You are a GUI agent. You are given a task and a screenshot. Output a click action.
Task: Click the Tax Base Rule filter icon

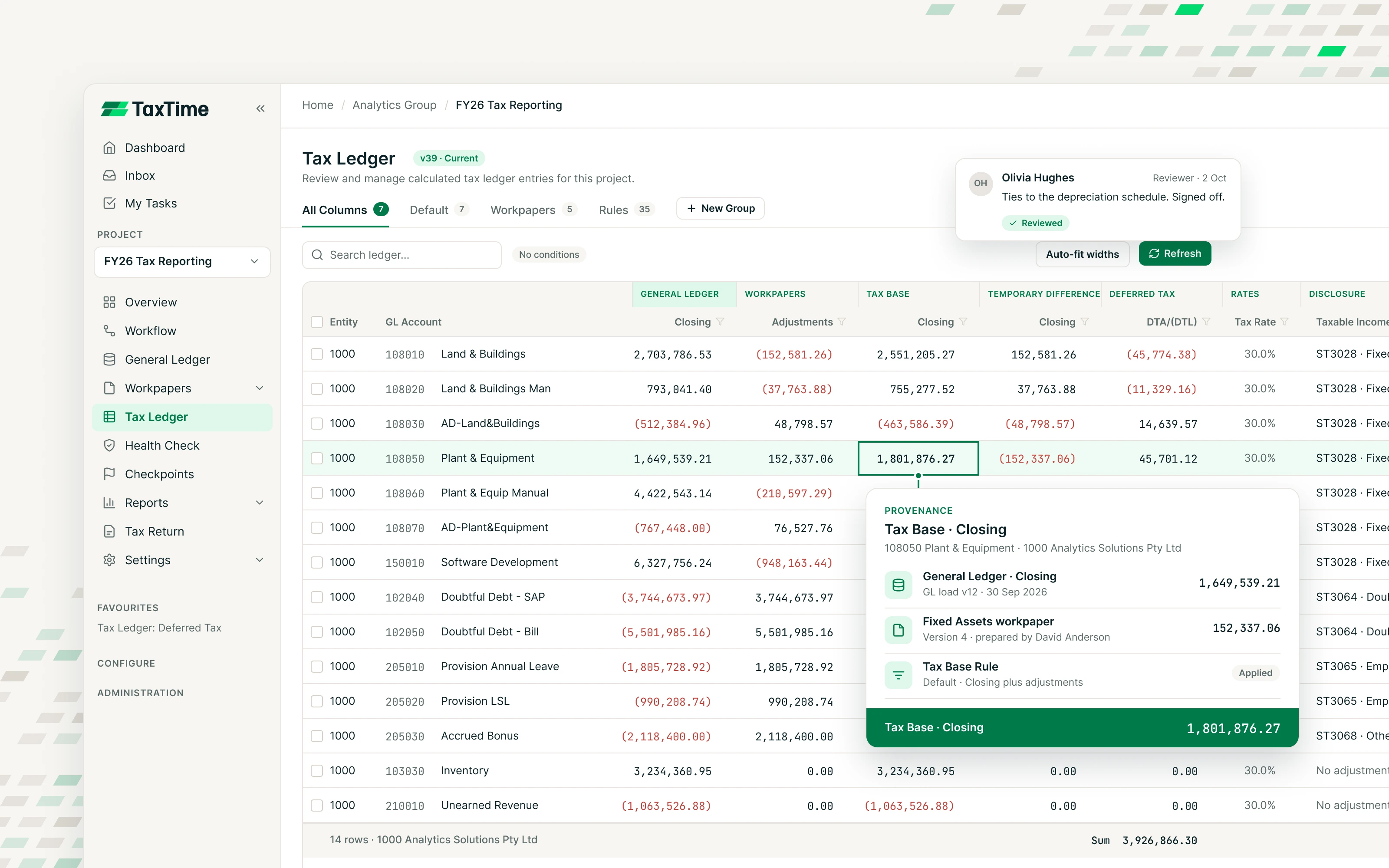[x=898, y=675]
